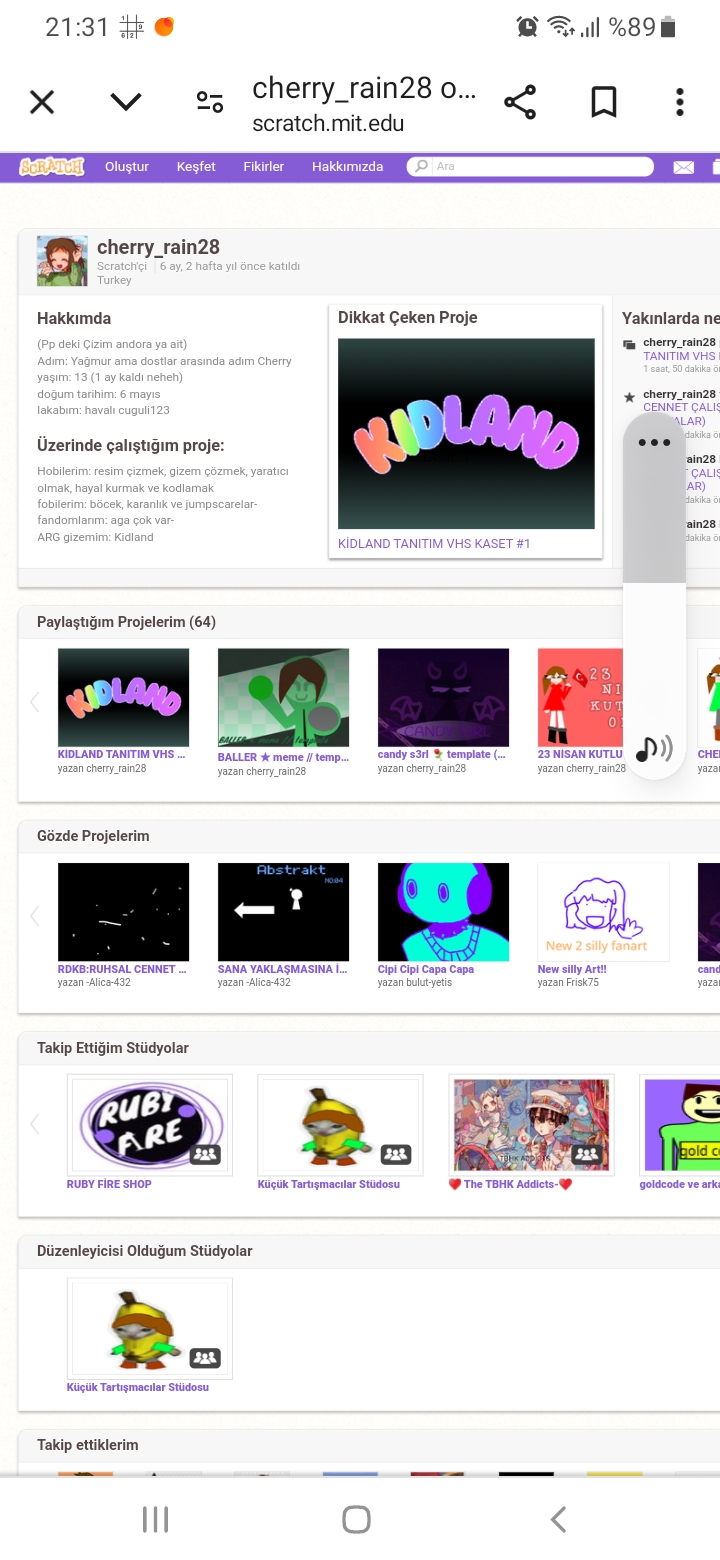This screenshot has width=720, height=1560.
Task: Open the Oluştur menu item
Action: [127, 167]
